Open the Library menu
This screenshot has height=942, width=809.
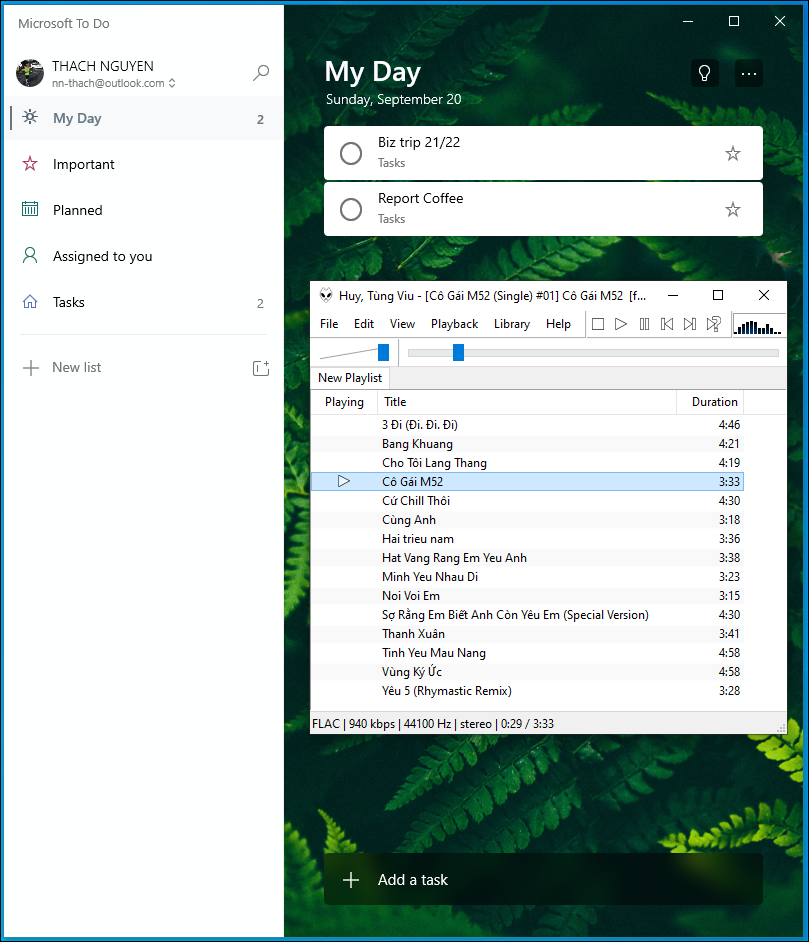(512, 324)
